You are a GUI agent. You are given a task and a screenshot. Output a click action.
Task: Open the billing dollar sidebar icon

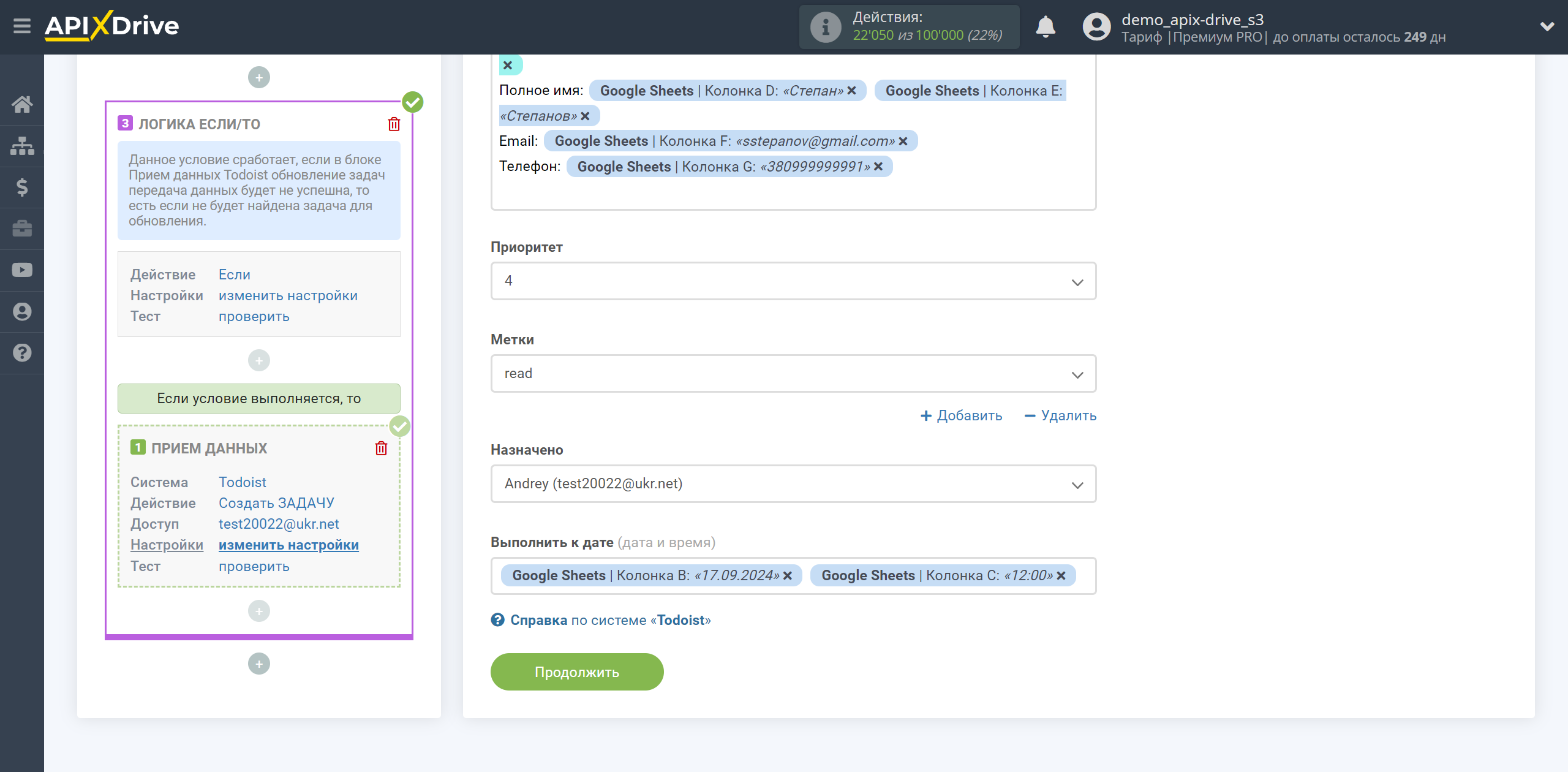(22, 187)
